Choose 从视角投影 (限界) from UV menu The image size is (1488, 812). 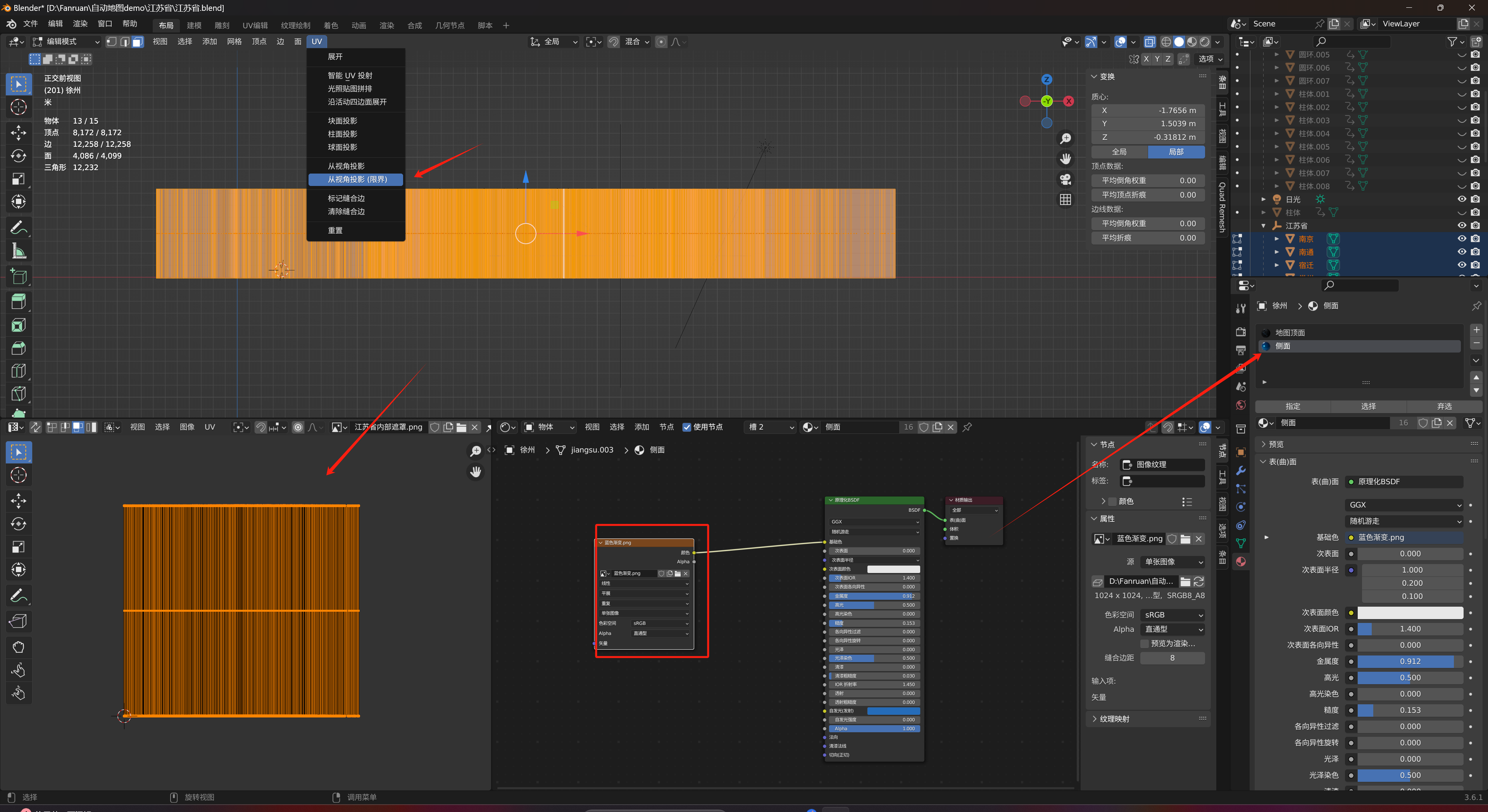pyautogui.click(x=355, y=180)
